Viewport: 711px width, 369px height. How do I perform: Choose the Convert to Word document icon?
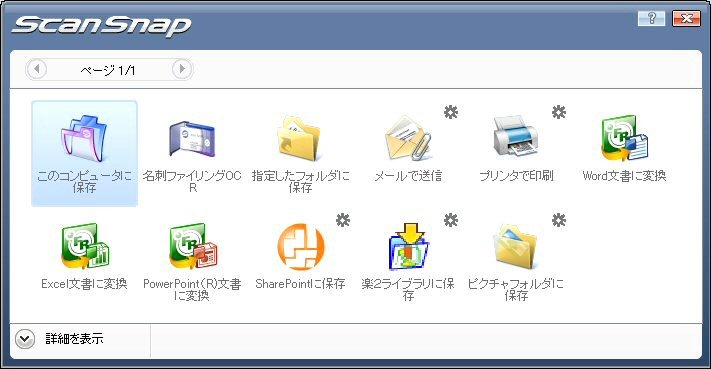tap(624, 138)
